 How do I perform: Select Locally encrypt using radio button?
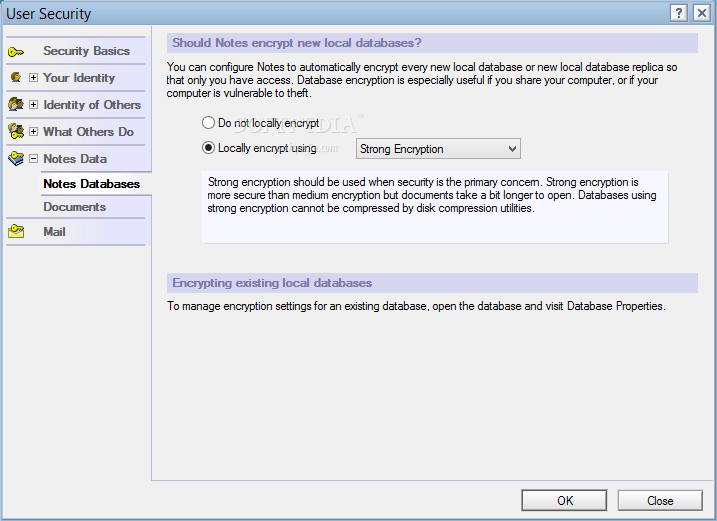[x=208, y=148]
